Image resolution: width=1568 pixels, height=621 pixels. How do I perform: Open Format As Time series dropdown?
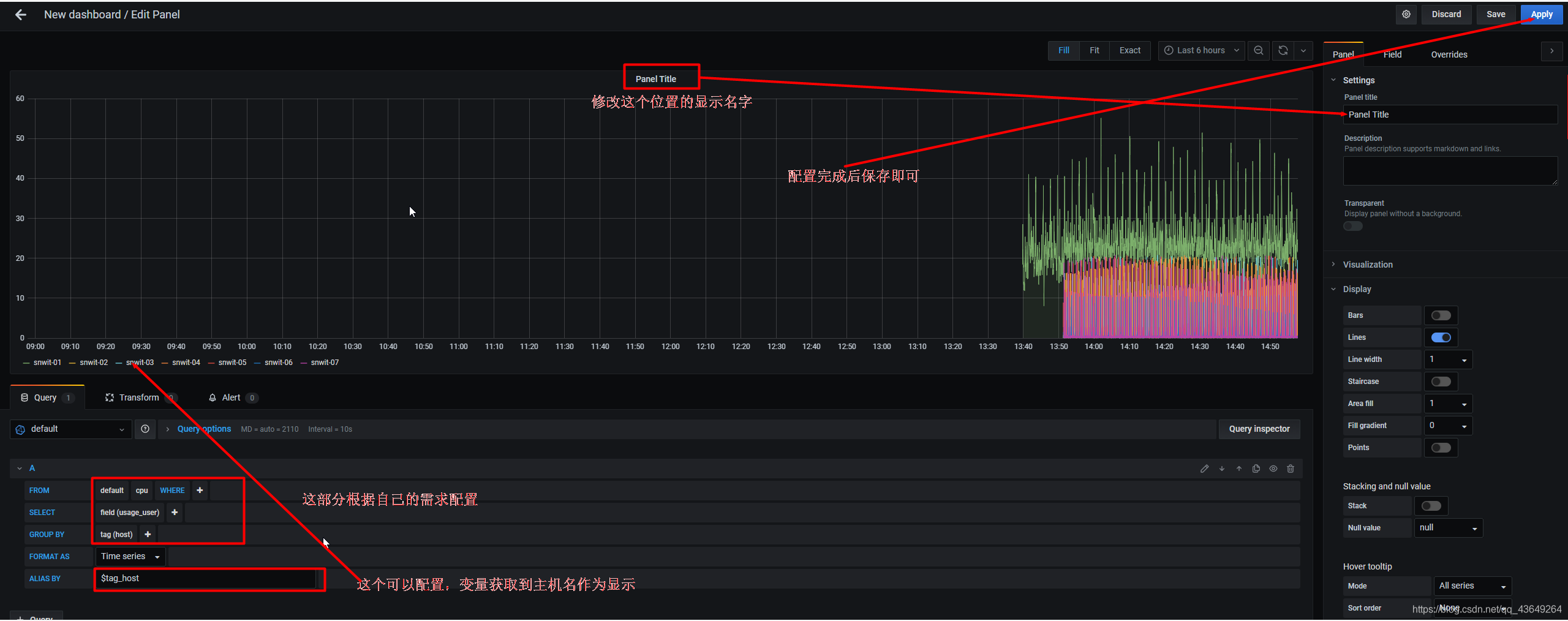pyautogui.click(x=130, y=557)
